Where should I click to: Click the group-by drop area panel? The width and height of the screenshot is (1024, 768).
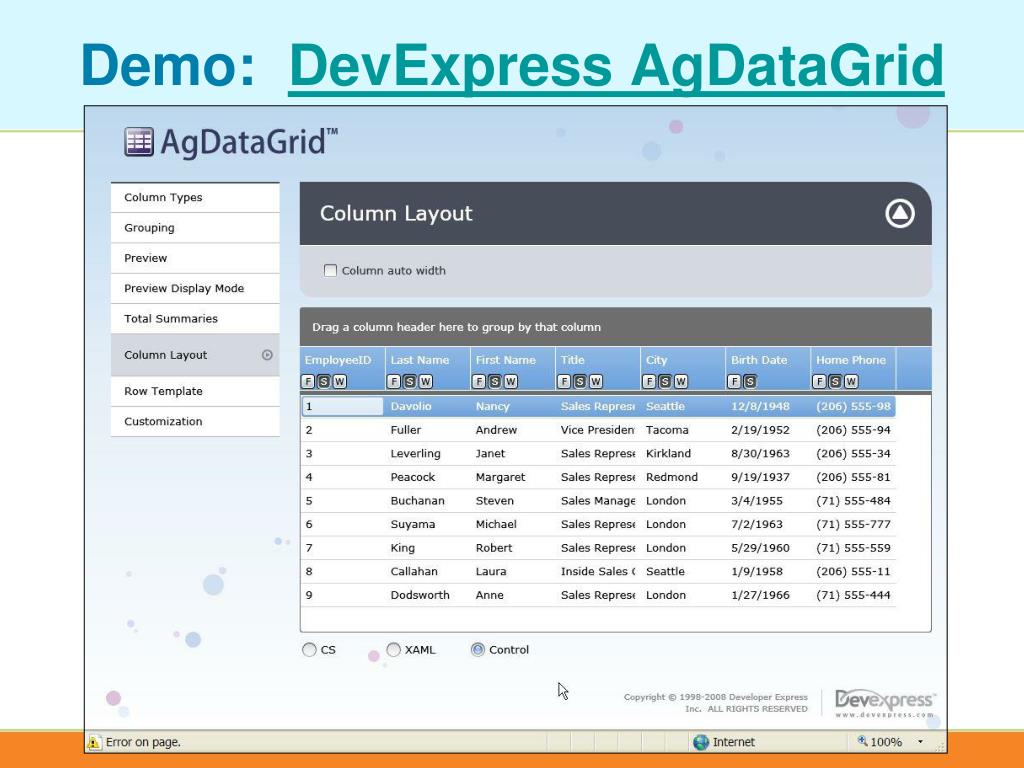tap(616, 327)
